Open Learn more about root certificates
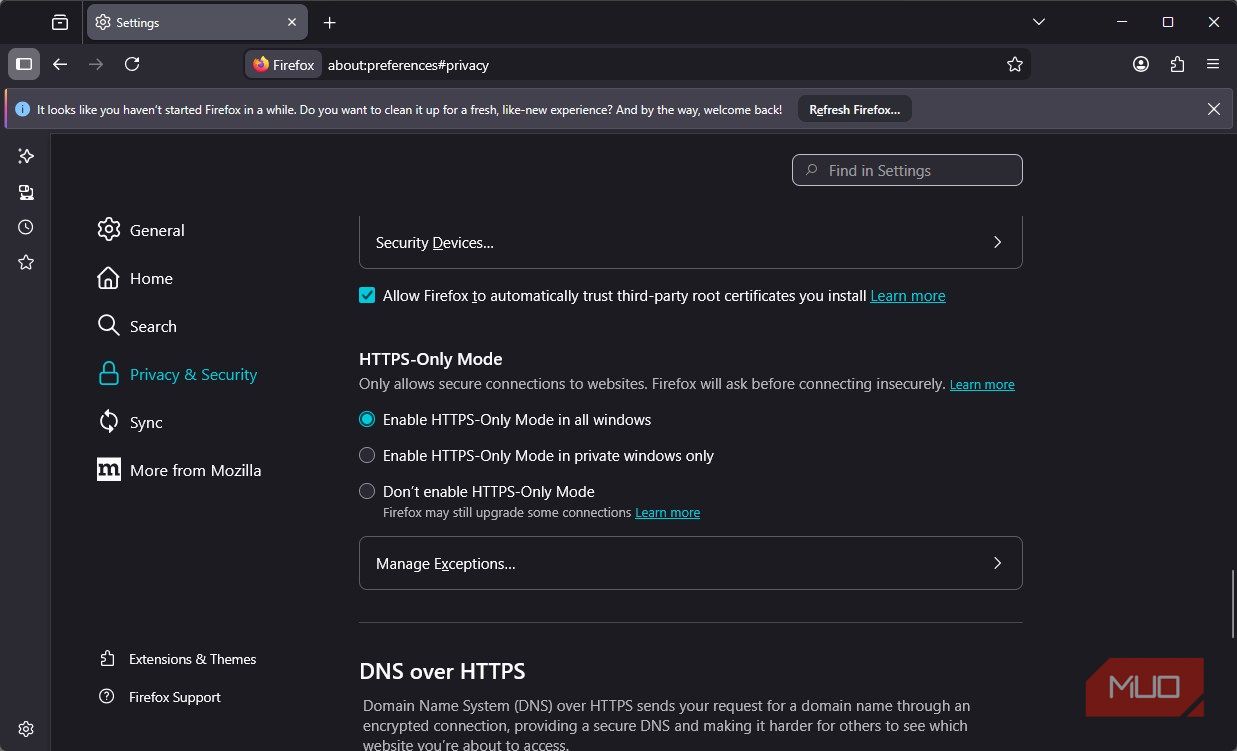 [908, 296]
